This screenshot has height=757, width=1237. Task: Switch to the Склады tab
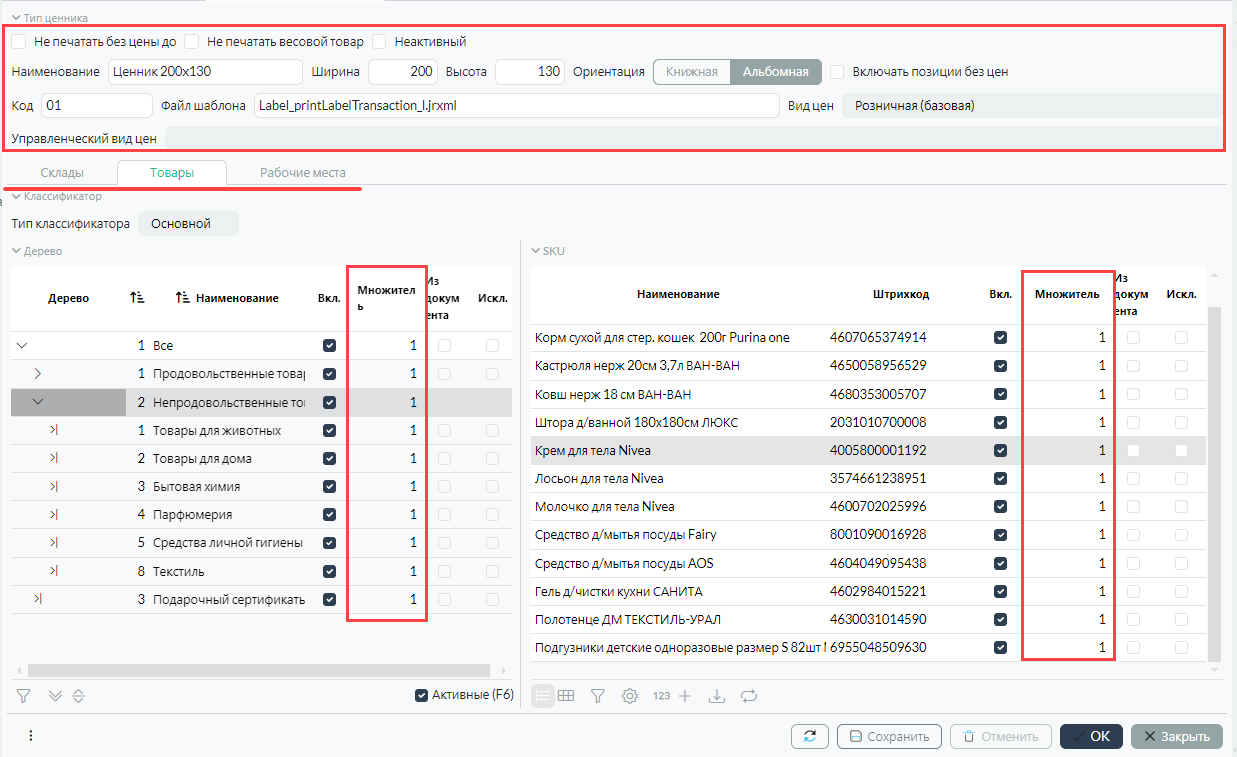[x=61, y=173]
